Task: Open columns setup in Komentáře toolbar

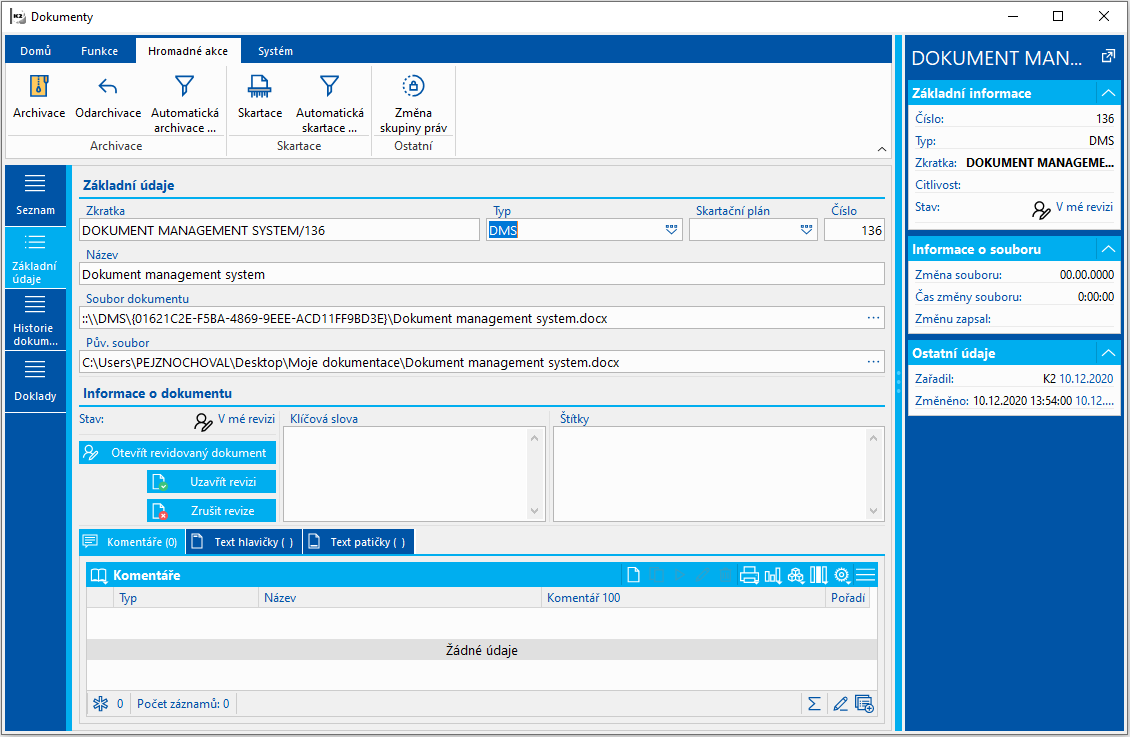Action: [x=819, y=575]
